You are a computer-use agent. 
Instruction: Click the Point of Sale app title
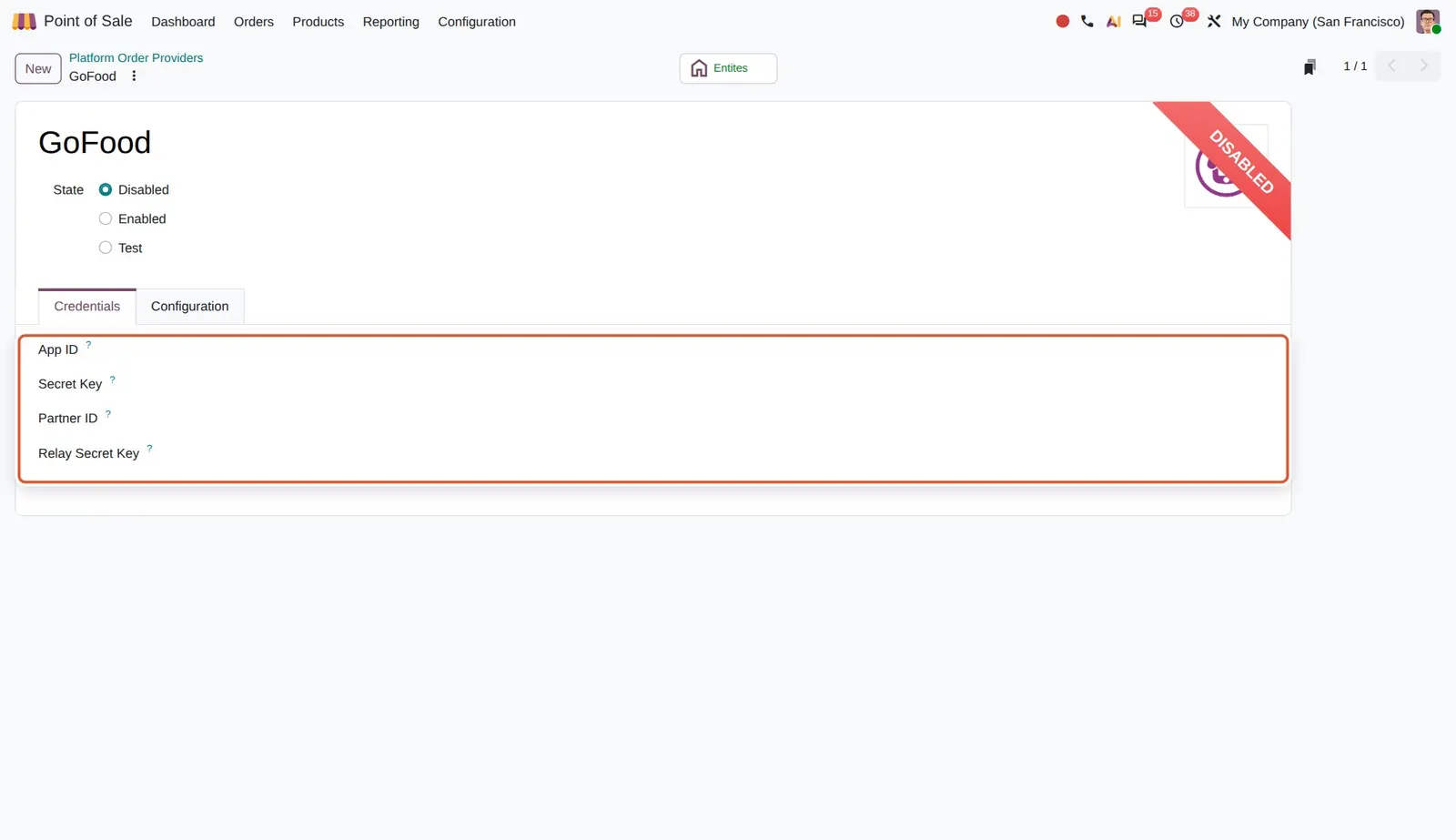click(88, 21)
